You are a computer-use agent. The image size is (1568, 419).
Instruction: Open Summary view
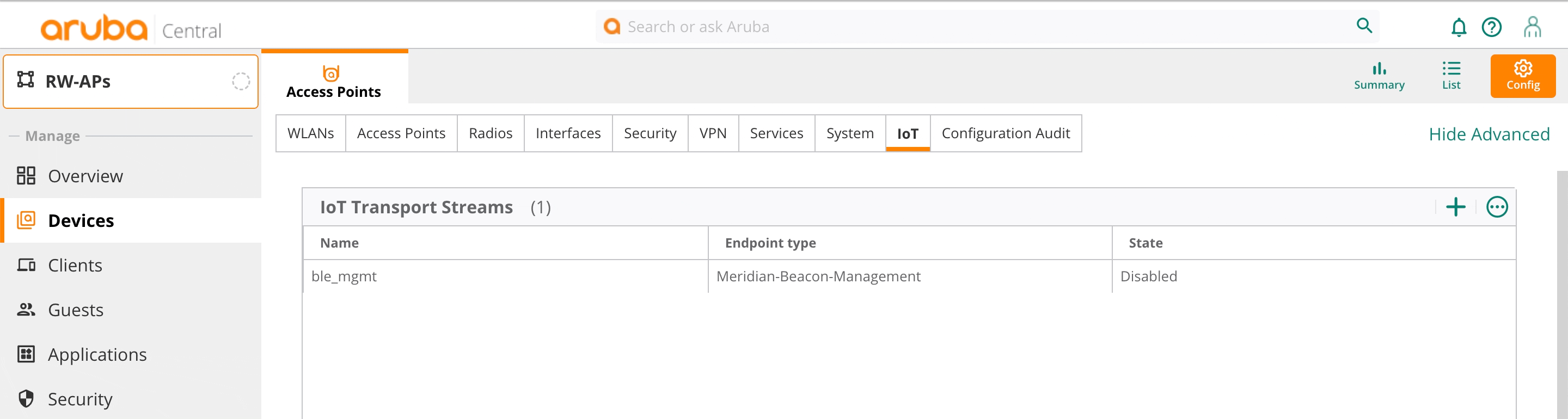(x=1379, y=76)
